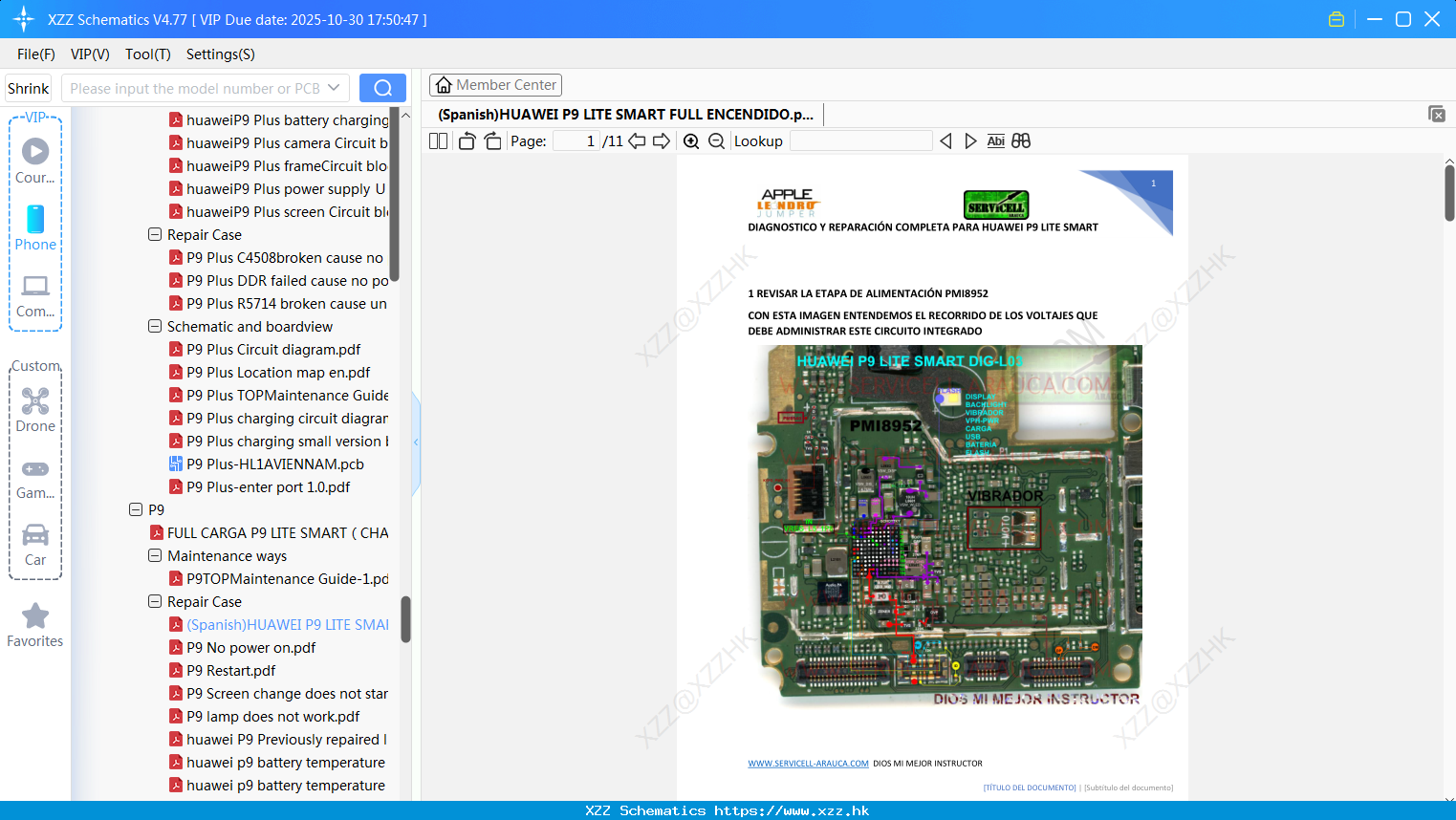Click the binoculars search icon

coord(1021,140)
